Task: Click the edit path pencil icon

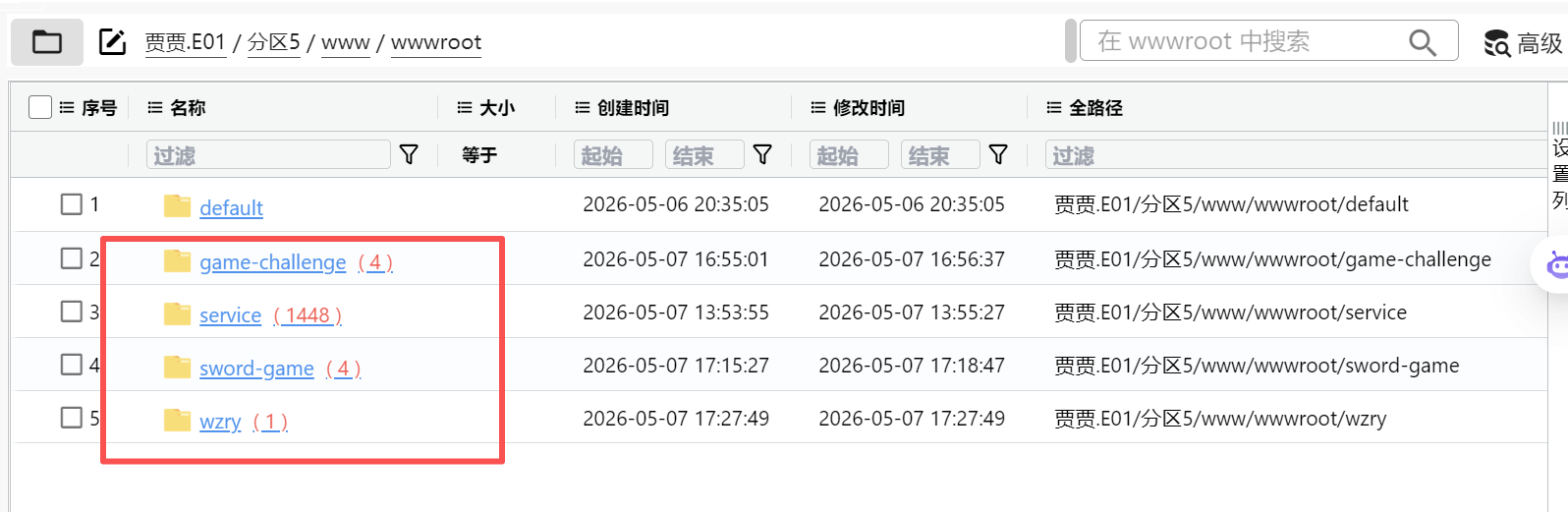Action: click(112, 42)
